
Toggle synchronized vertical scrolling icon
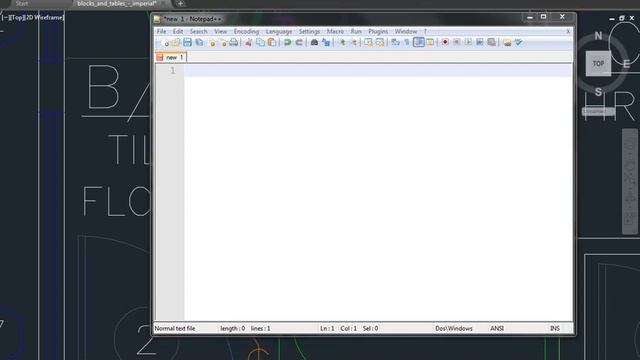tap(368, 42)
